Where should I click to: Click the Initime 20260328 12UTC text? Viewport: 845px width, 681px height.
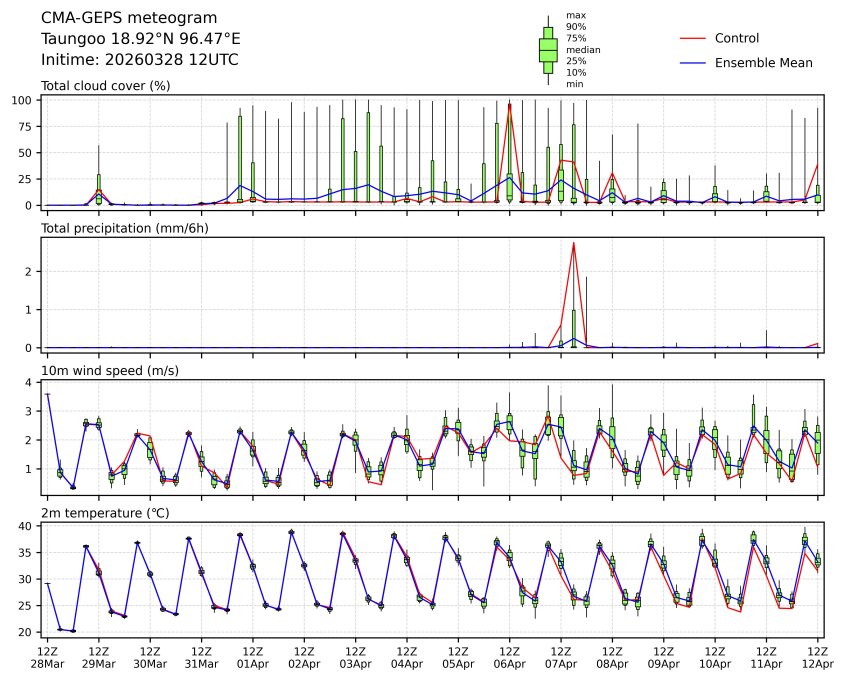(x=139, y=59)
